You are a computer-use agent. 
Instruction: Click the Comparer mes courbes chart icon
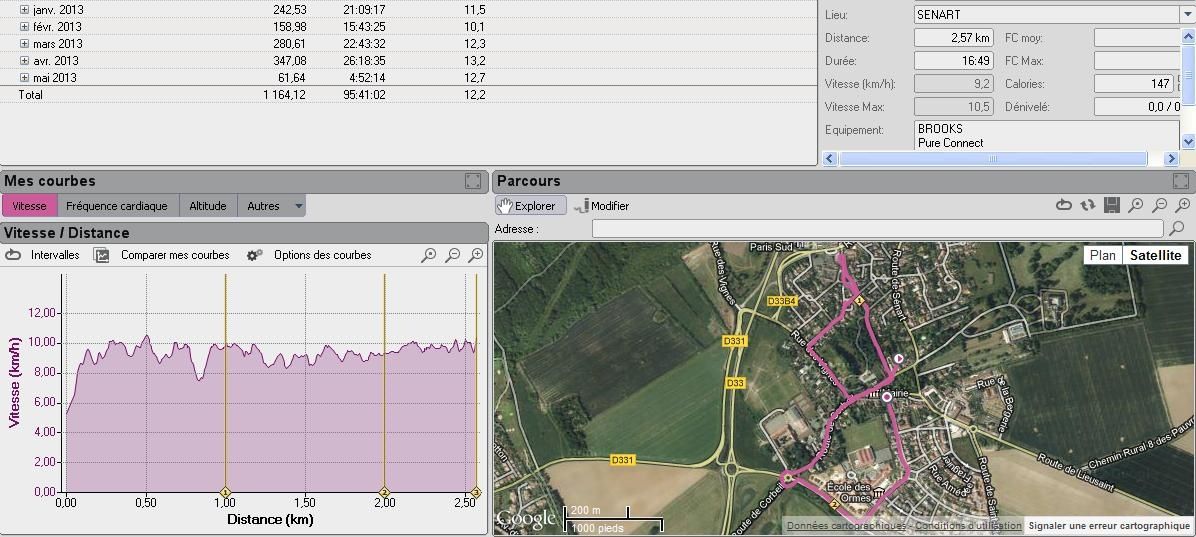coord(102,255)
